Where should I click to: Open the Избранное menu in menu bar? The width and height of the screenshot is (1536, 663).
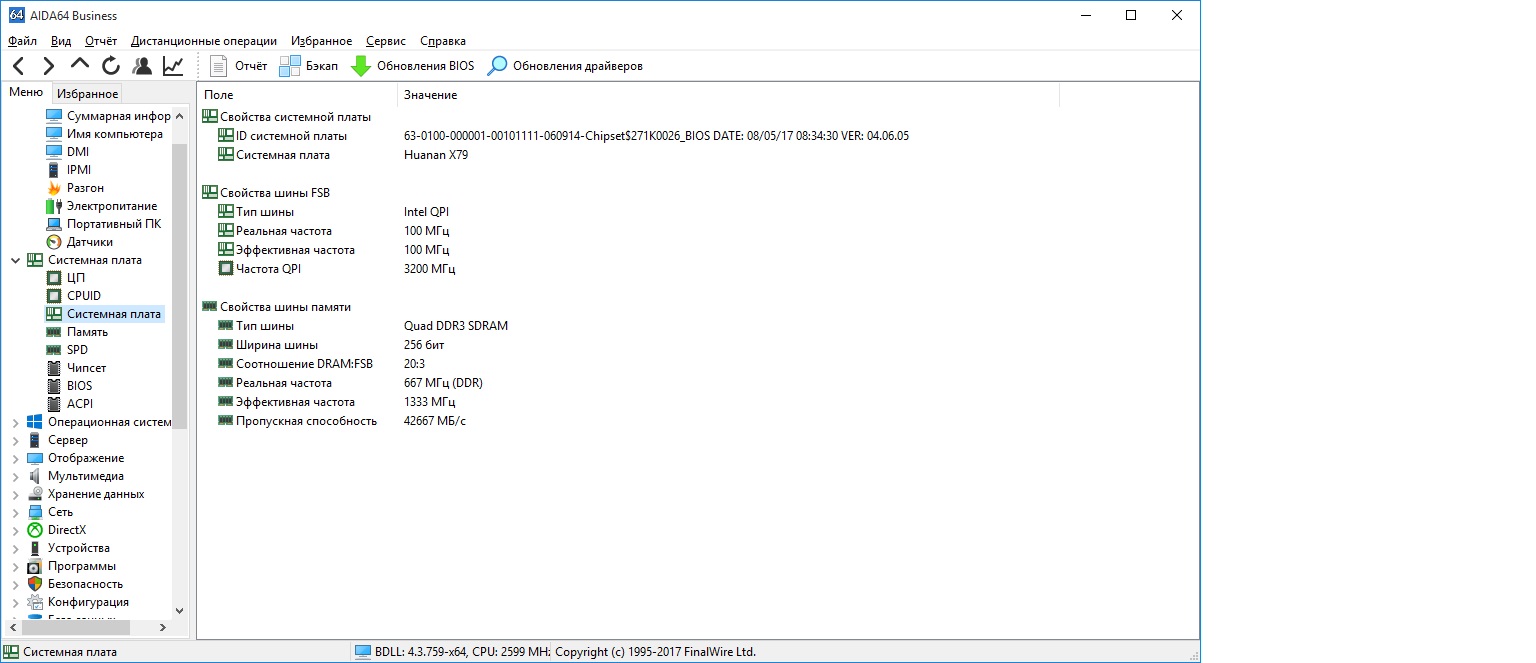tap(322, 41)
